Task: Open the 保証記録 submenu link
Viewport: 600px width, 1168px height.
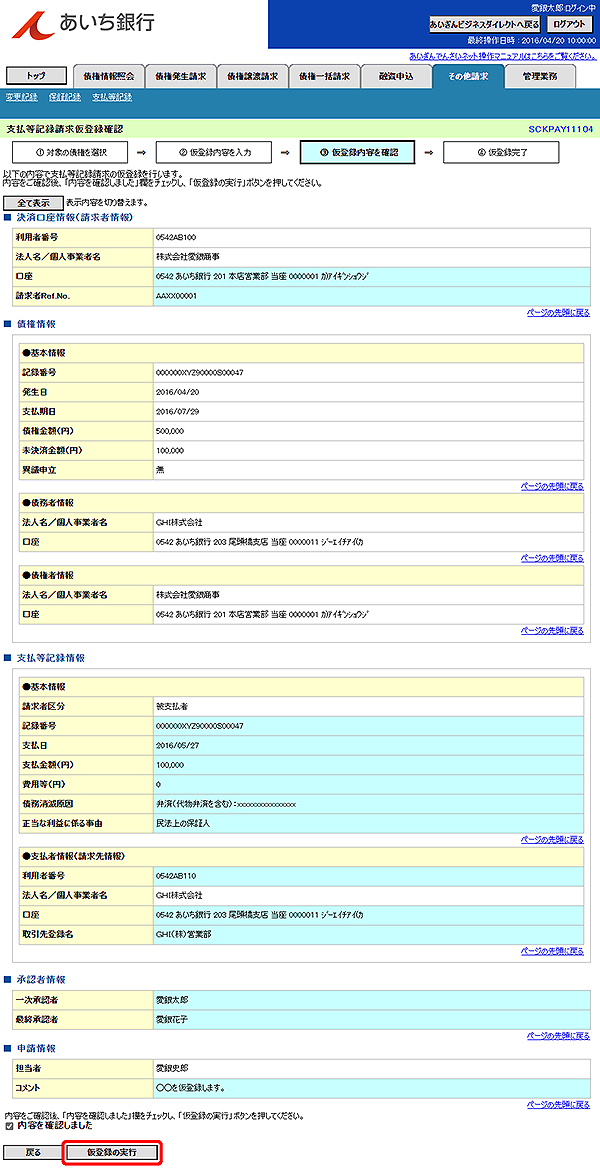Action: (65, 97)
